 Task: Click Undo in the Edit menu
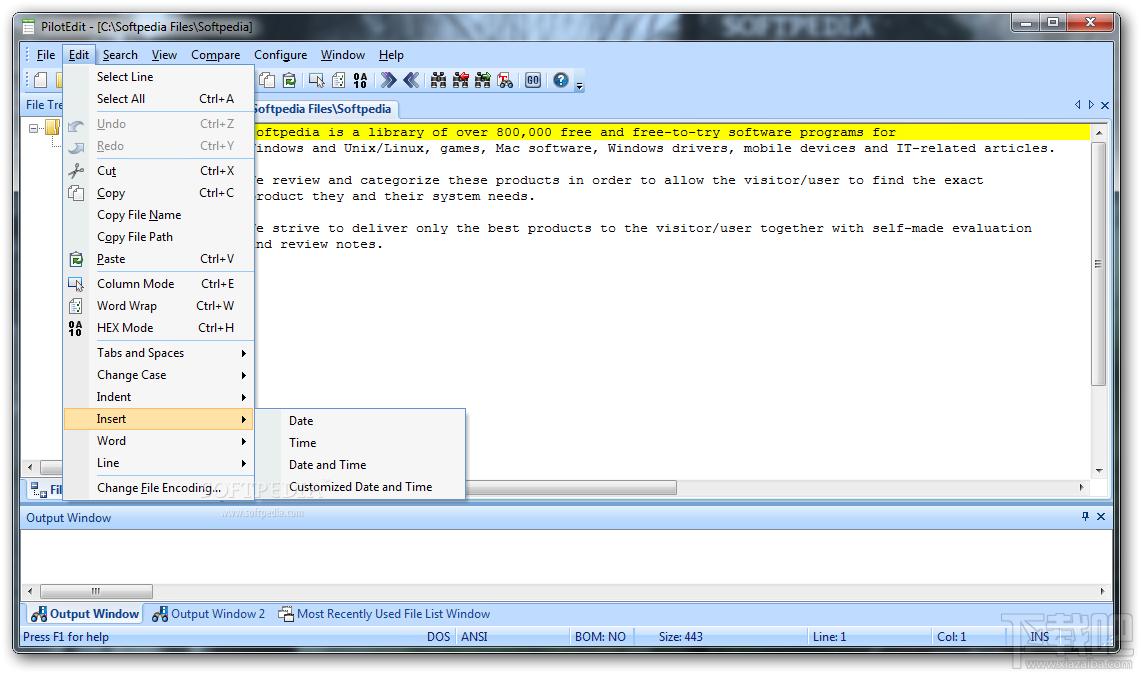click(x=159, y=124)
